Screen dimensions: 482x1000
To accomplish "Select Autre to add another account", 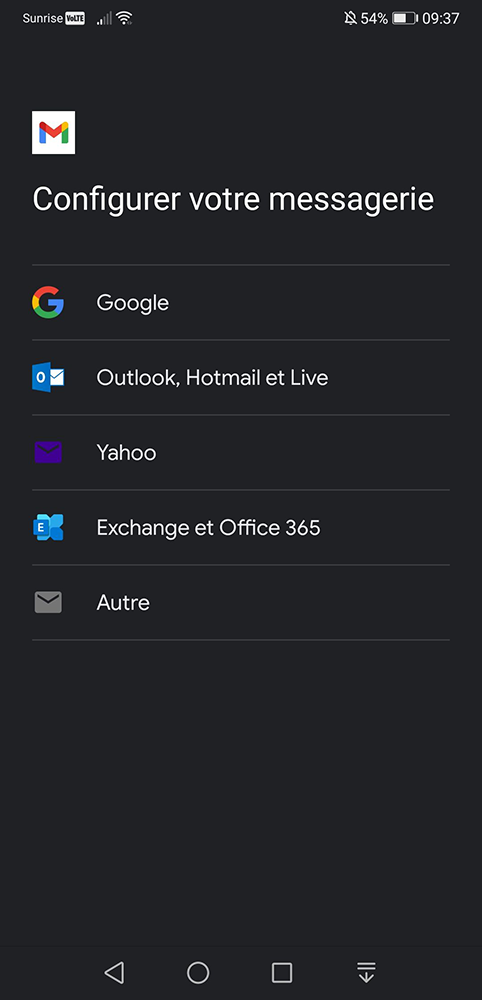I will point(241,602).
